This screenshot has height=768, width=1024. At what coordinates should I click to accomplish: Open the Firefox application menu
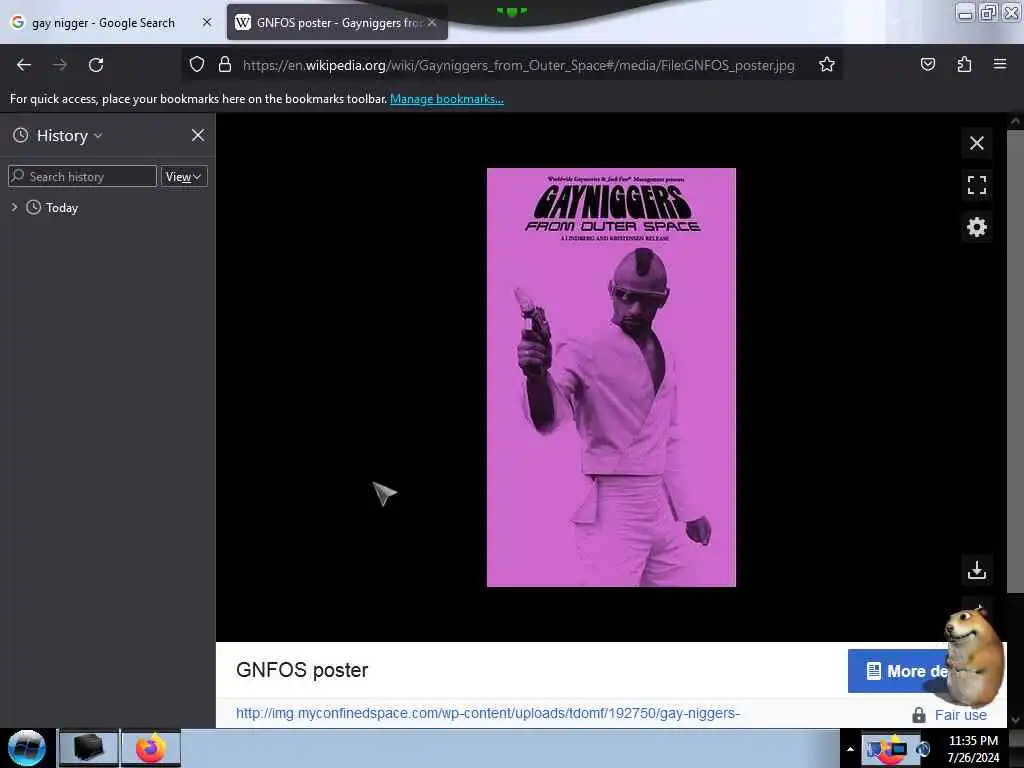click(1000, 64)
